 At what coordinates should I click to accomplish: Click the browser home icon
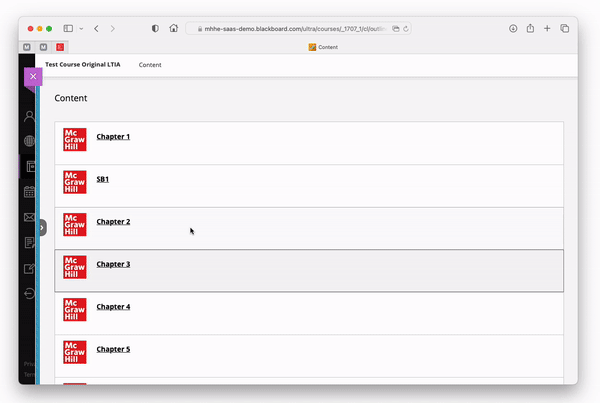[x=174, y=29]
